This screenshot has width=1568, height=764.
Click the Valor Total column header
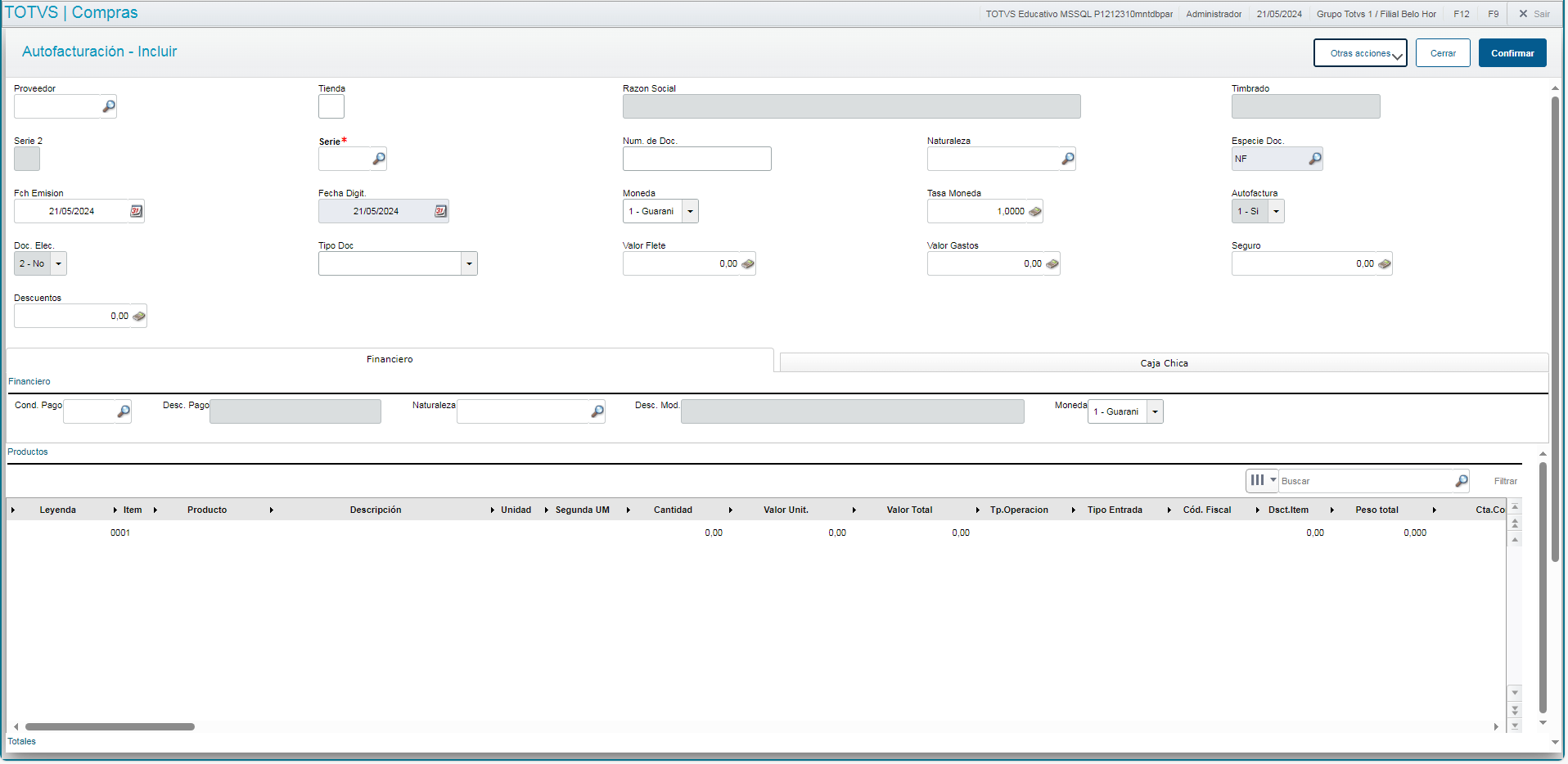(x=909, y=510)
